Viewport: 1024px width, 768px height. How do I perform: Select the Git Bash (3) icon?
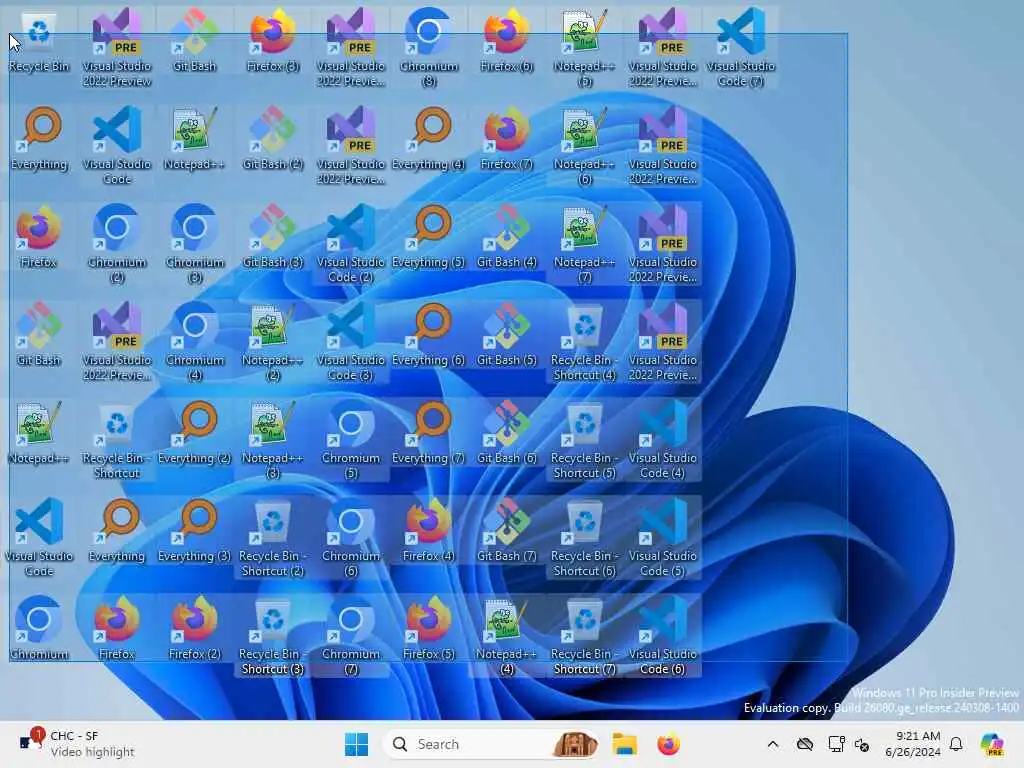point(273,237)
